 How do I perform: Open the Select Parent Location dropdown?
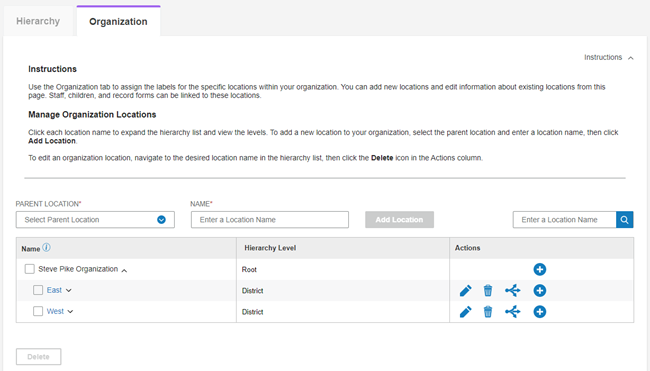point(95,220)
